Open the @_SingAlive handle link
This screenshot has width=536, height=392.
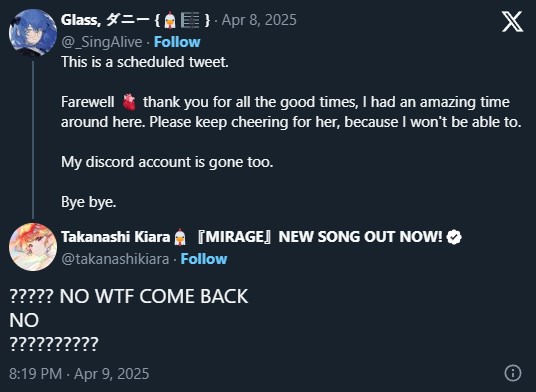102,42
